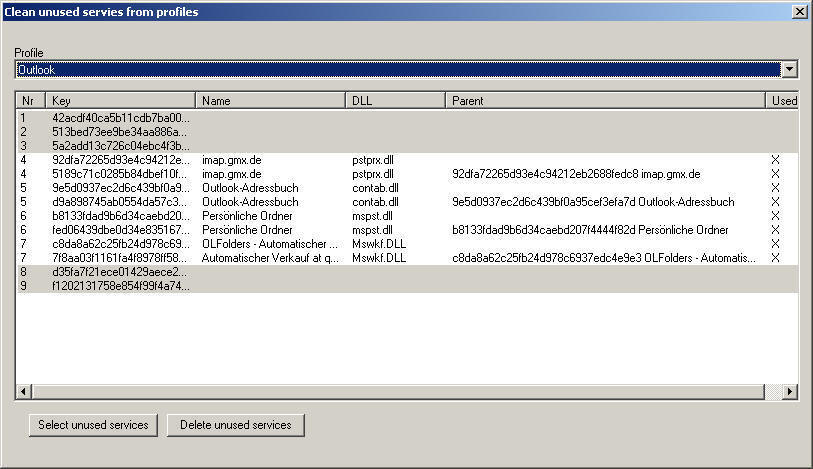Select the OLFolders row with key c8da8a62c25fb24d978c69
Screen dimensions: 813x469
[120, 244]
